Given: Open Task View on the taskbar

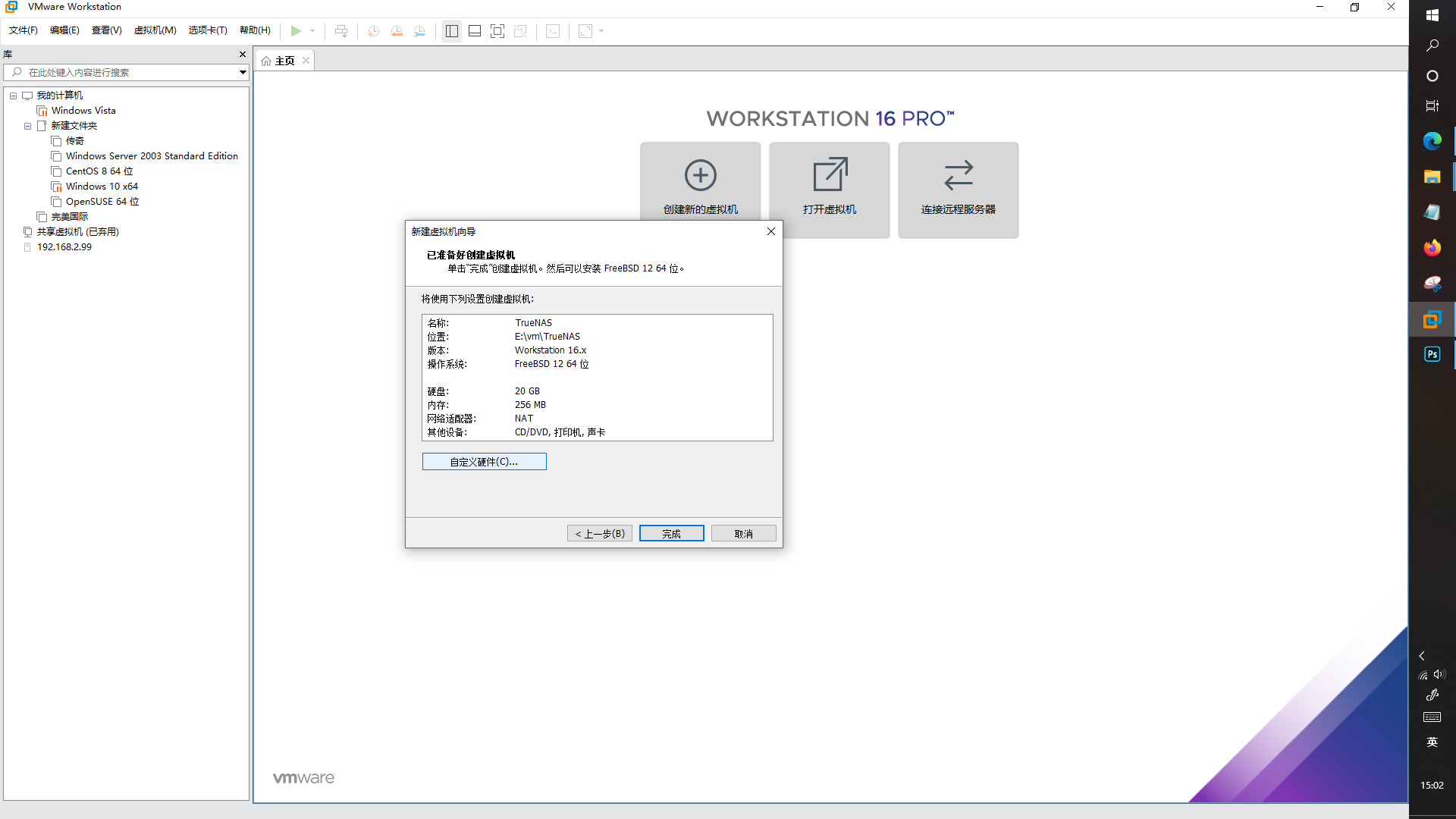Looking at the screenshot, I should click(x=1432, y=106).
